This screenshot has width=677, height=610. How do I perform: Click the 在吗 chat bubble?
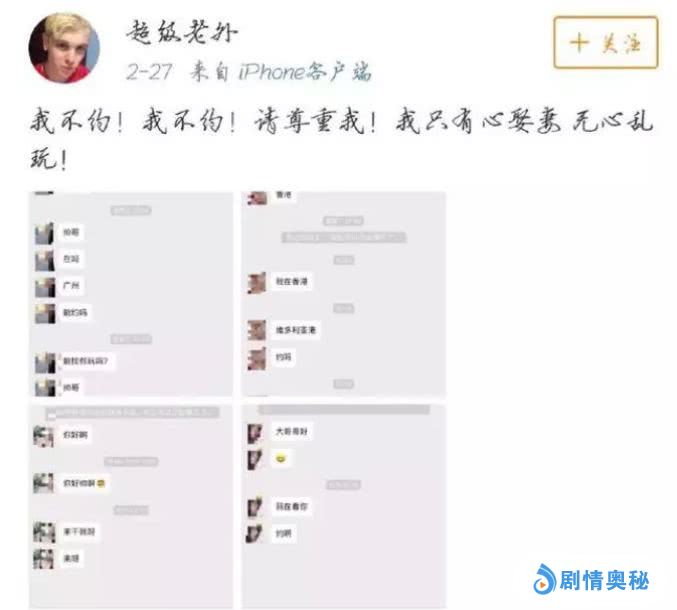[x=71, y=259]
